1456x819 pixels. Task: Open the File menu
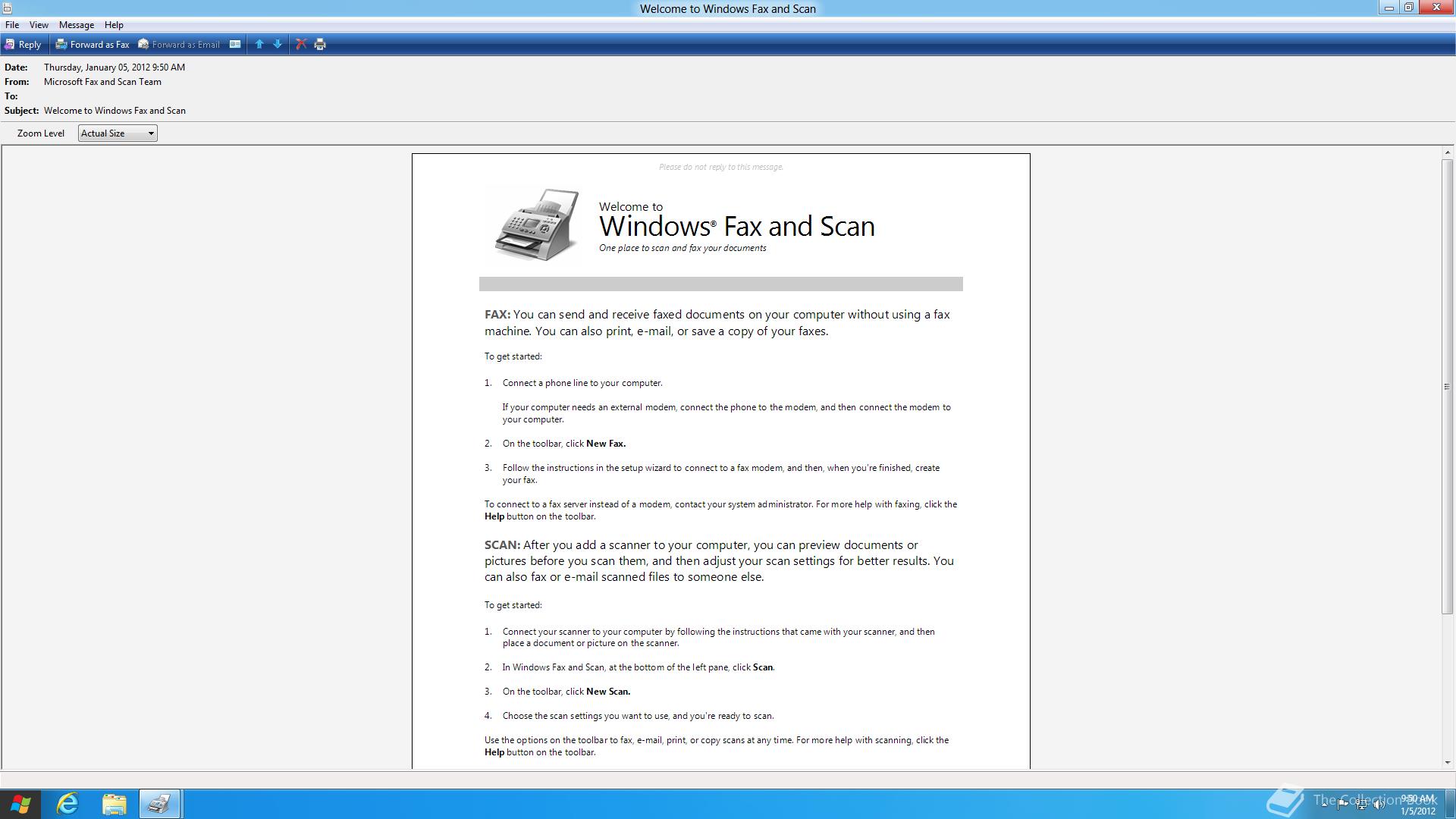(12, 25)
